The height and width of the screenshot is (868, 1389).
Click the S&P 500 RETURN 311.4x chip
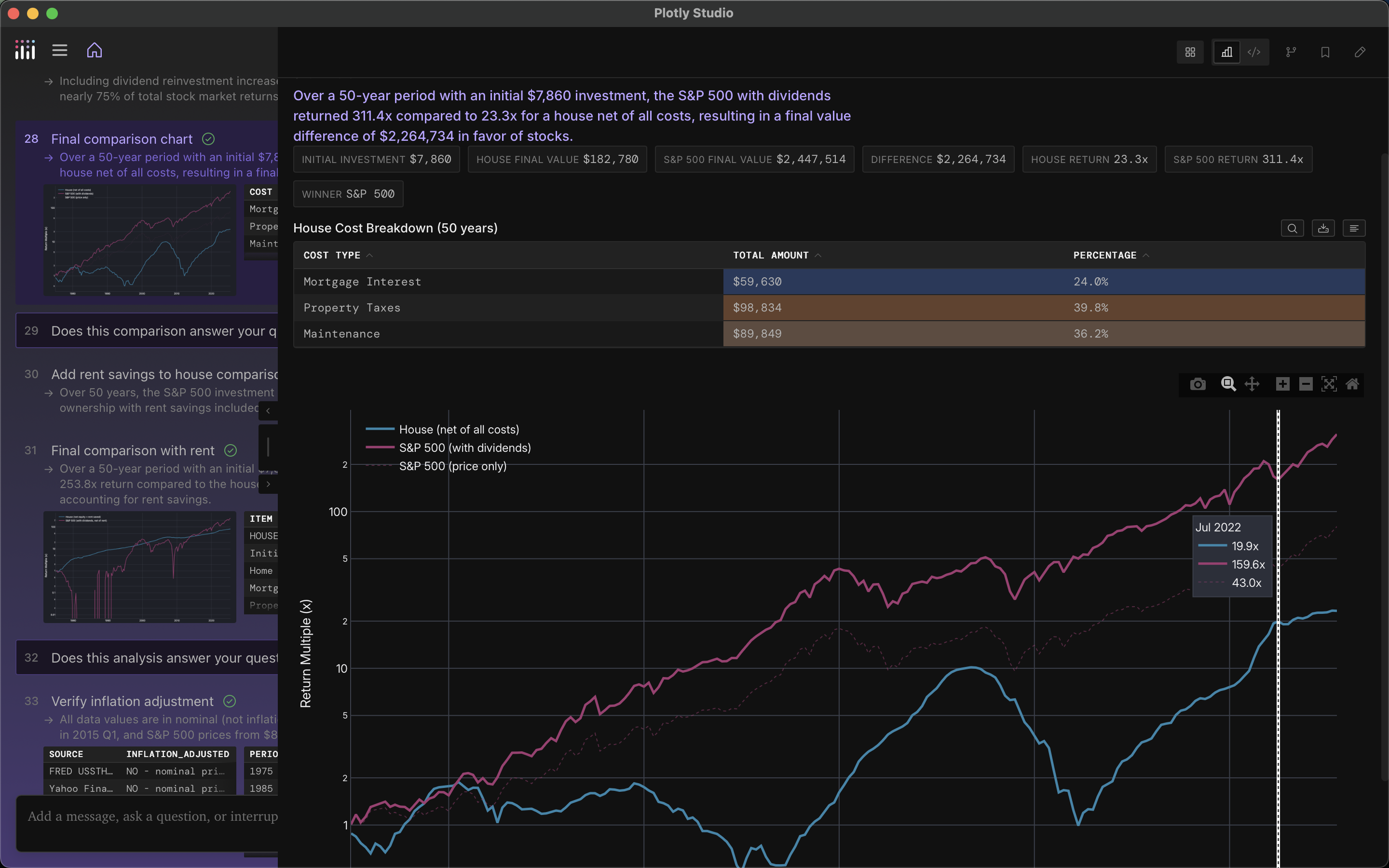pyautogui.click(x=1239, y=159)
